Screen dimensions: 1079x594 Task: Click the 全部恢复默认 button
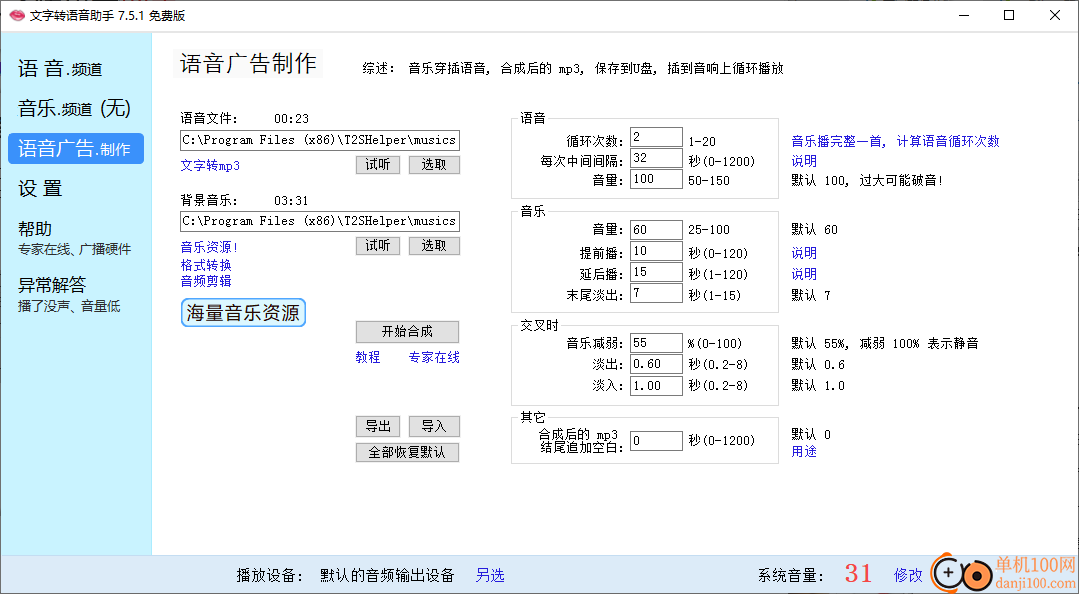[x=407, y=453]
